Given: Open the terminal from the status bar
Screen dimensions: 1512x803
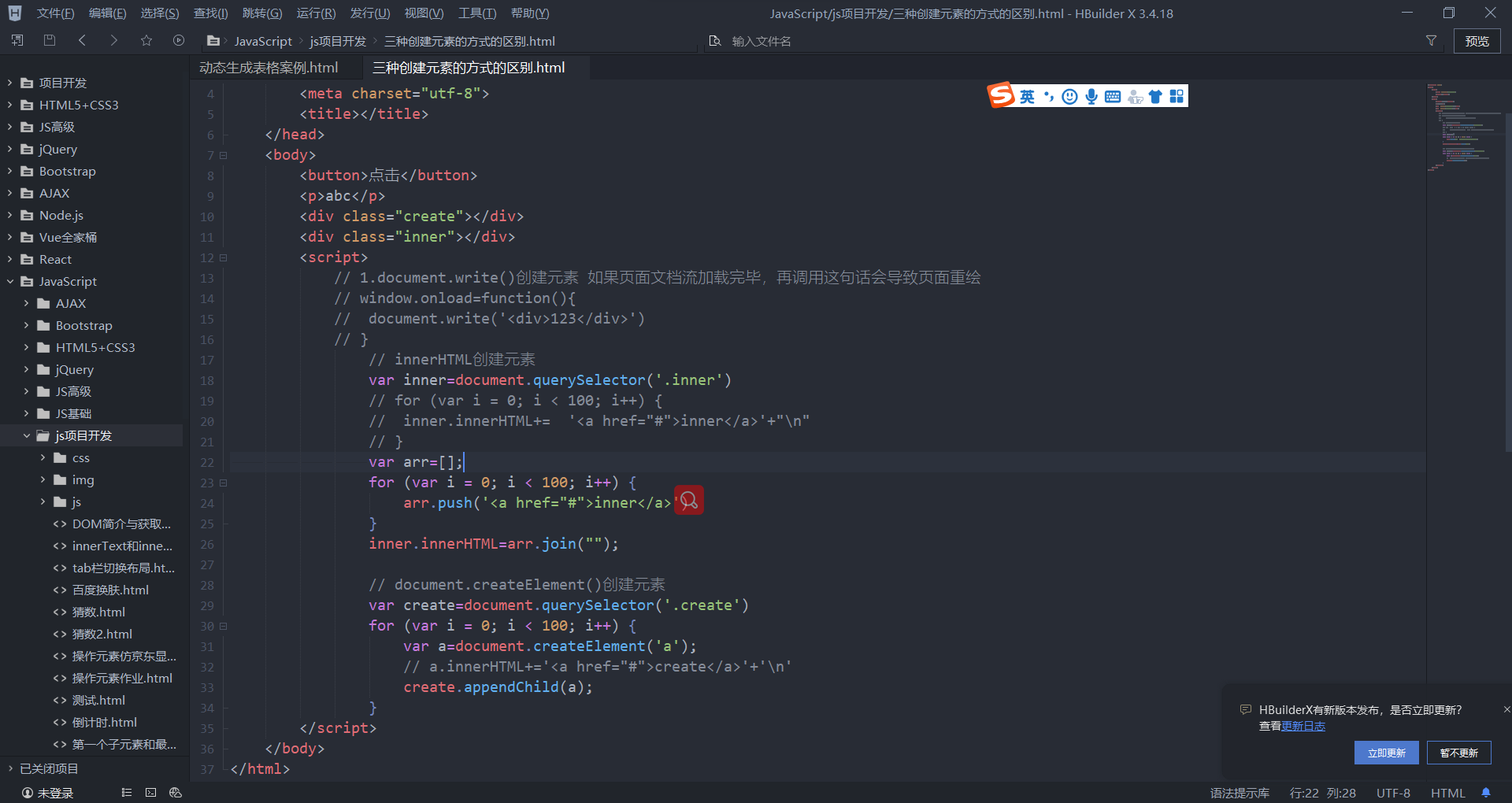Looking at the screenshot, I should pyautogui.click(x=150, y=793).
